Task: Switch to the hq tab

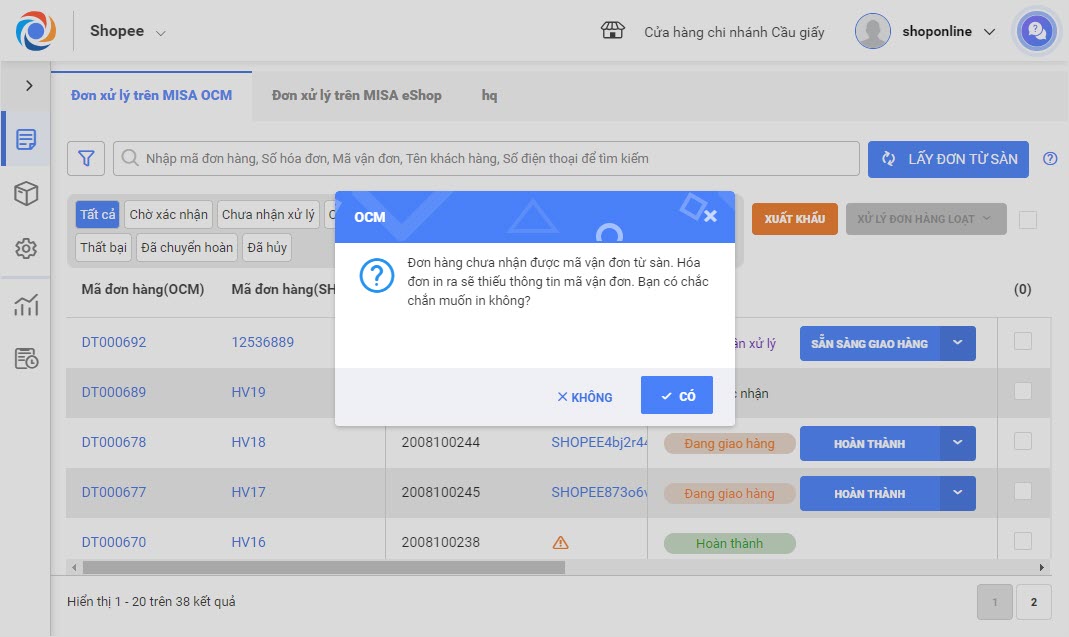Action: tap(490, 95)
